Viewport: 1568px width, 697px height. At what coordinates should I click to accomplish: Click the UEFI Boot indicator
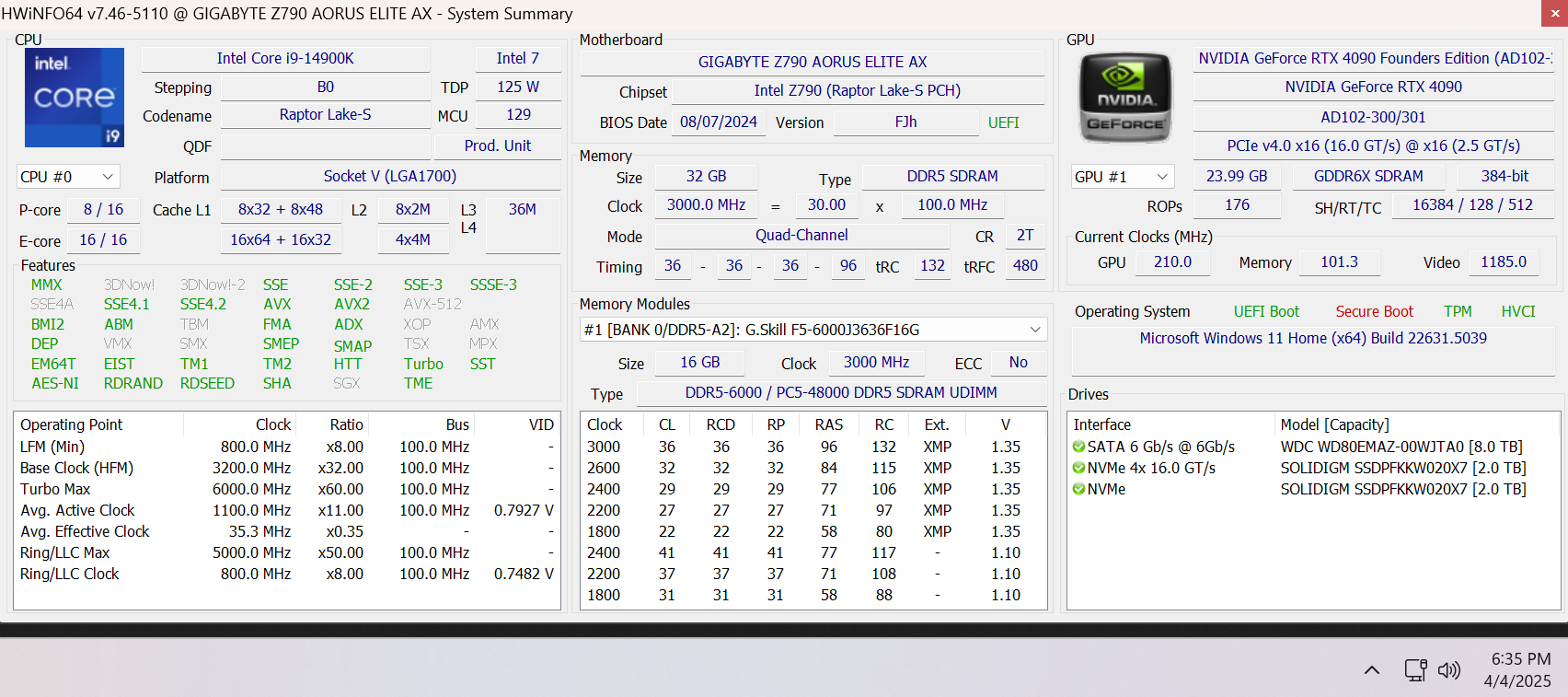click(x=1266, y=311)
